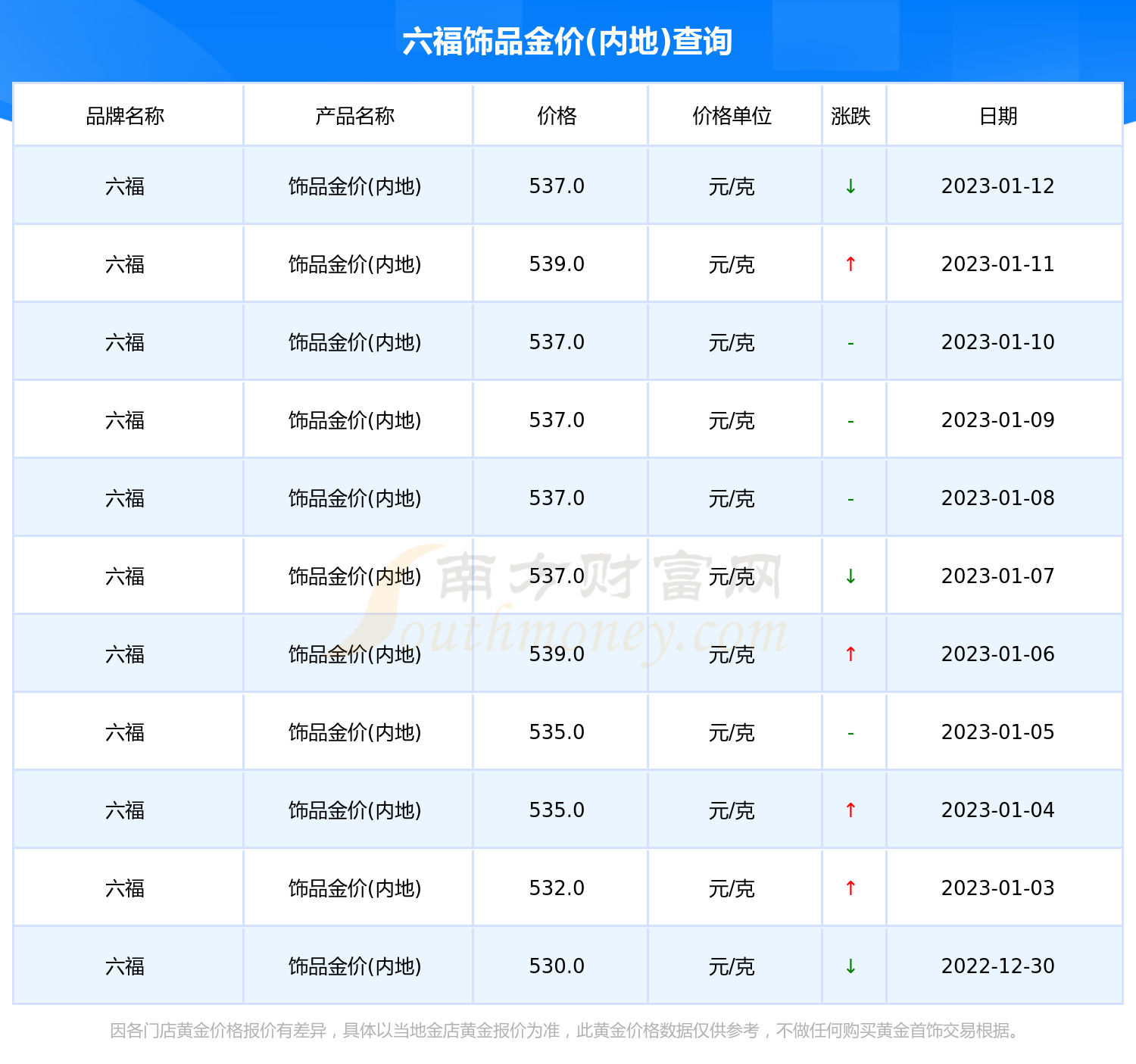Screen dimensions: 1136x1064
Task: Click the red up arrow for 2023-01-04
Action: 850,810
